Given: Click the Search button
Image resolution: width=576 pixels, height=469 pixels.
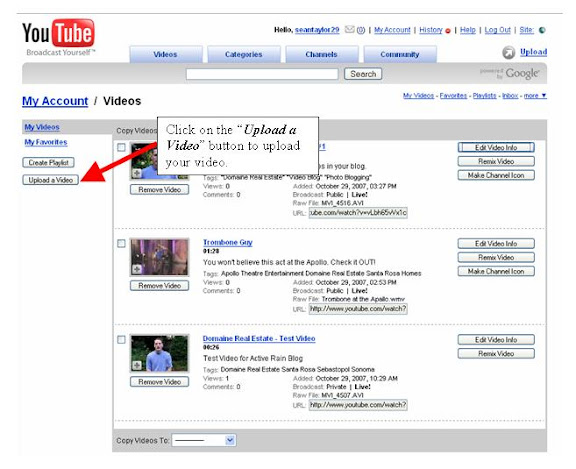Looking at the screenshot, I should [x=363, y=74].
